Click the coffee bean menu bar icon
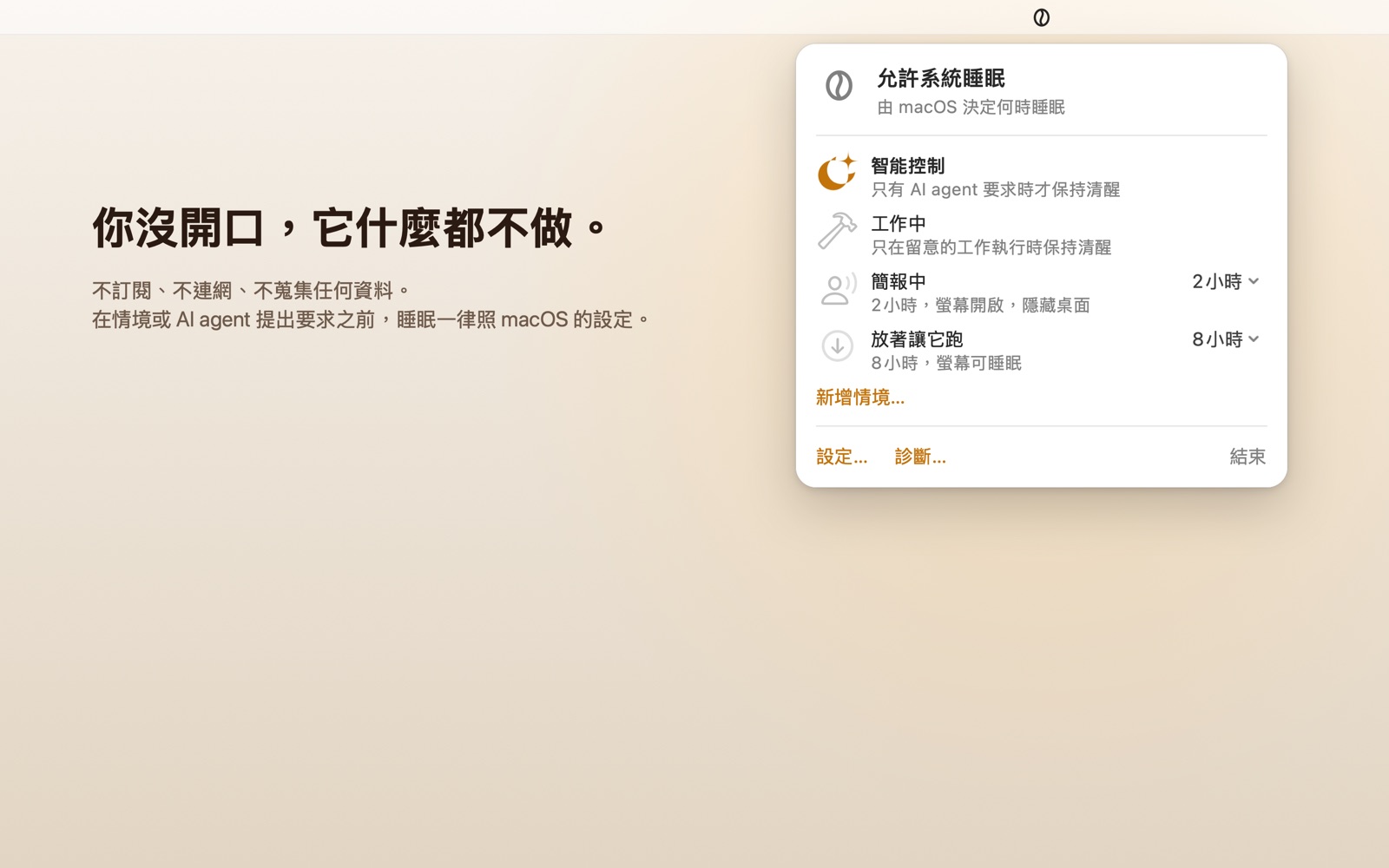The width and height of the screenshot is (1389, 868). tap(1041, 17)
